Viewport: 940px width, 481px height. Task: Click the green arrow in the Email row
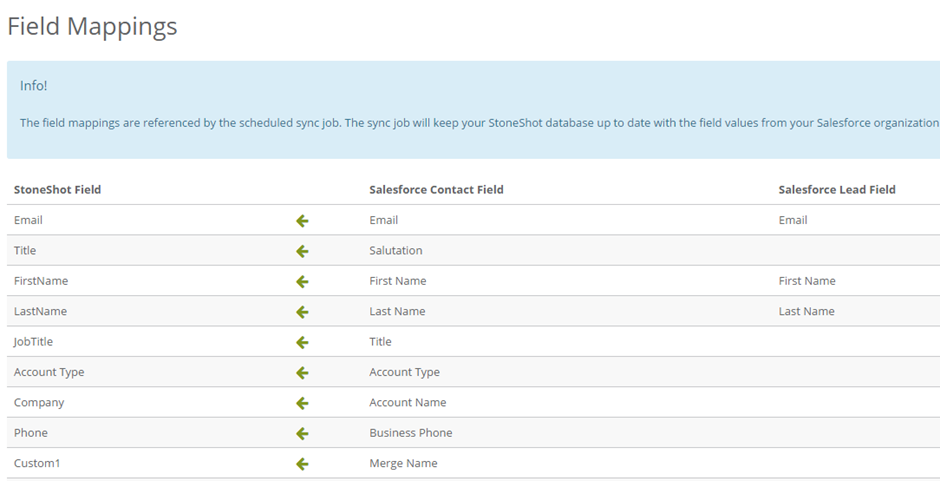302,221
